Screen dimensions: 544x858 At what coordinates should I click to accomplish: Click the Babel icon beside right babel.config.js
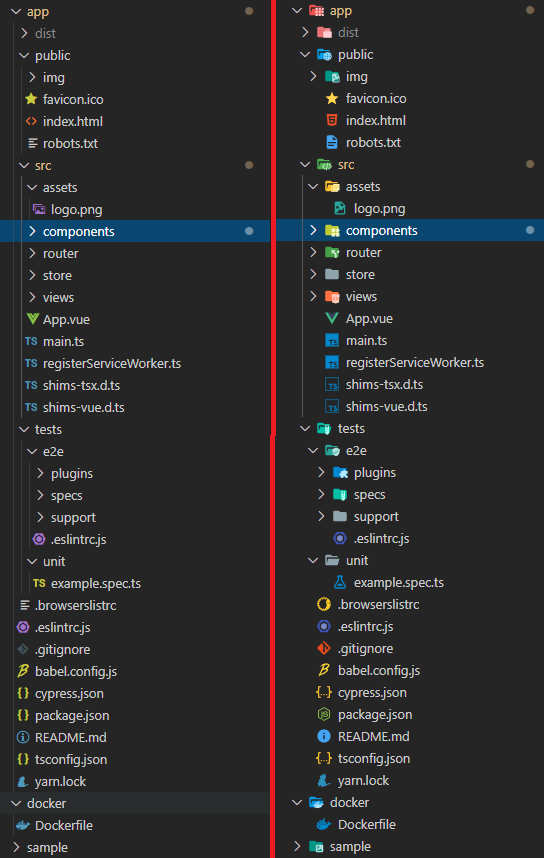click(324, 670)
